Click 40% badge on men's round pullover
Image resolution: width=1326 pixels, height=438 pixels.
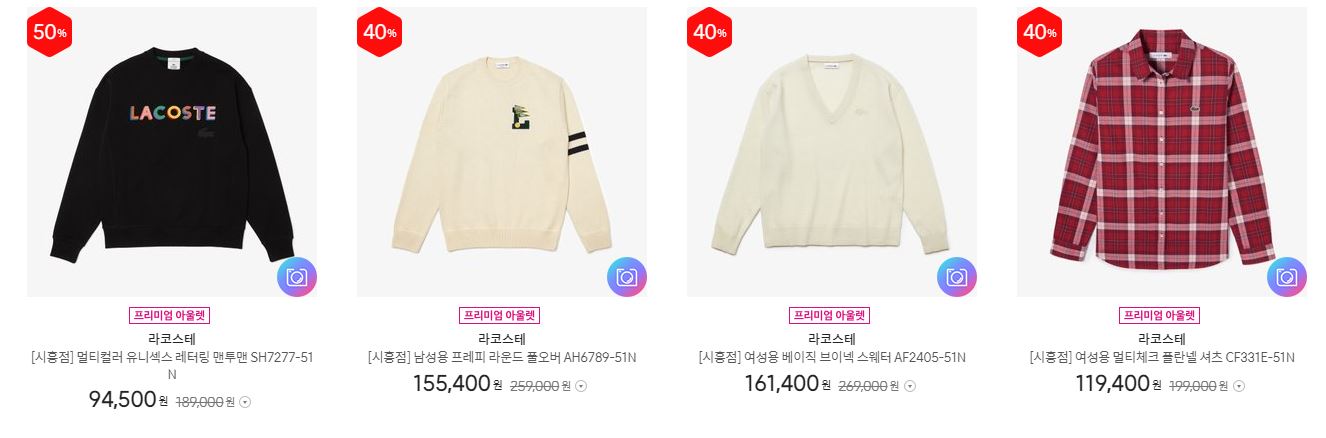pos(379,32)
